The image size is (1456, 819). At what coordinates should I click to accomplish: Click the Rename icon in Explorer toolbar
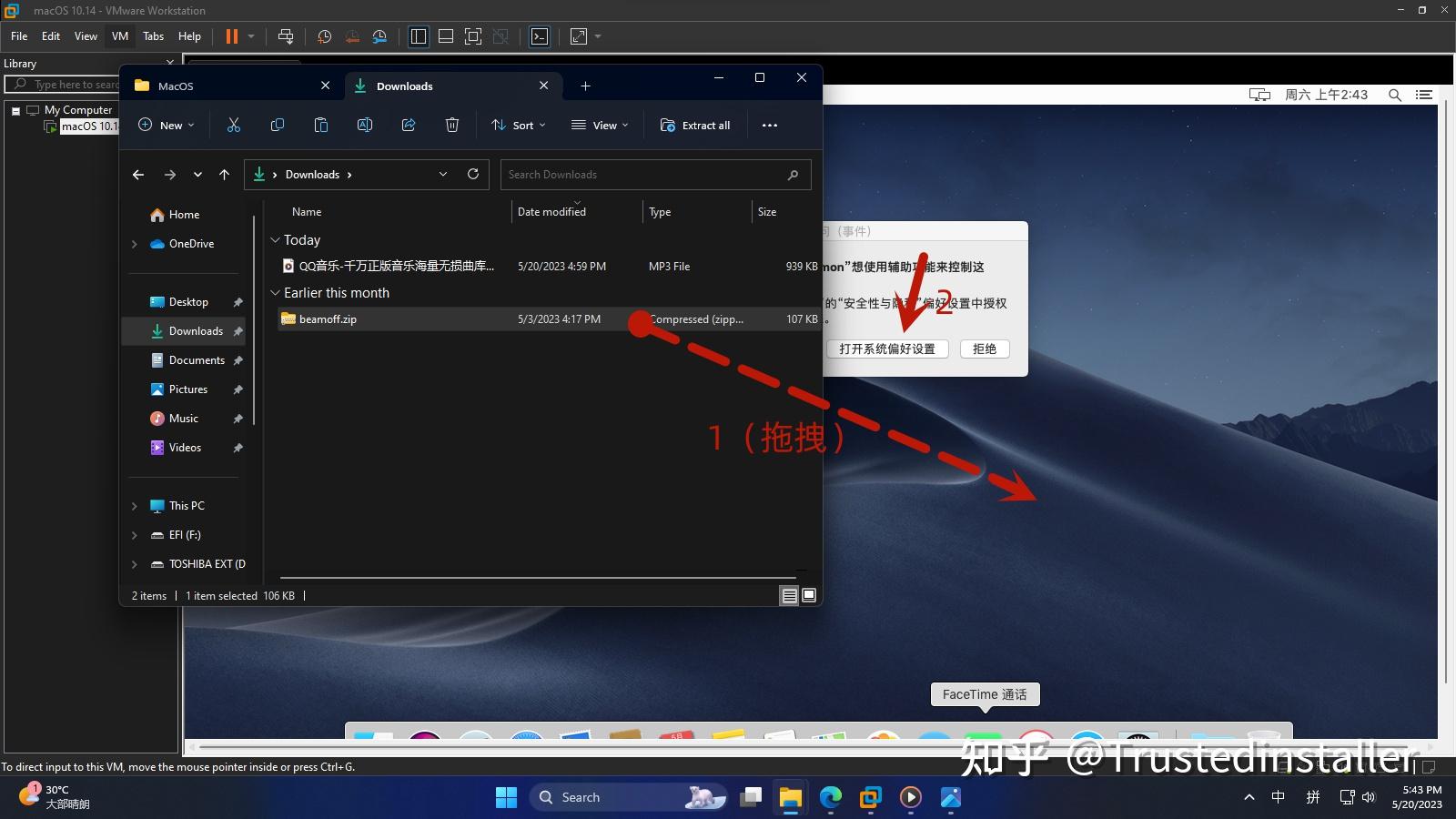point(365,125)
